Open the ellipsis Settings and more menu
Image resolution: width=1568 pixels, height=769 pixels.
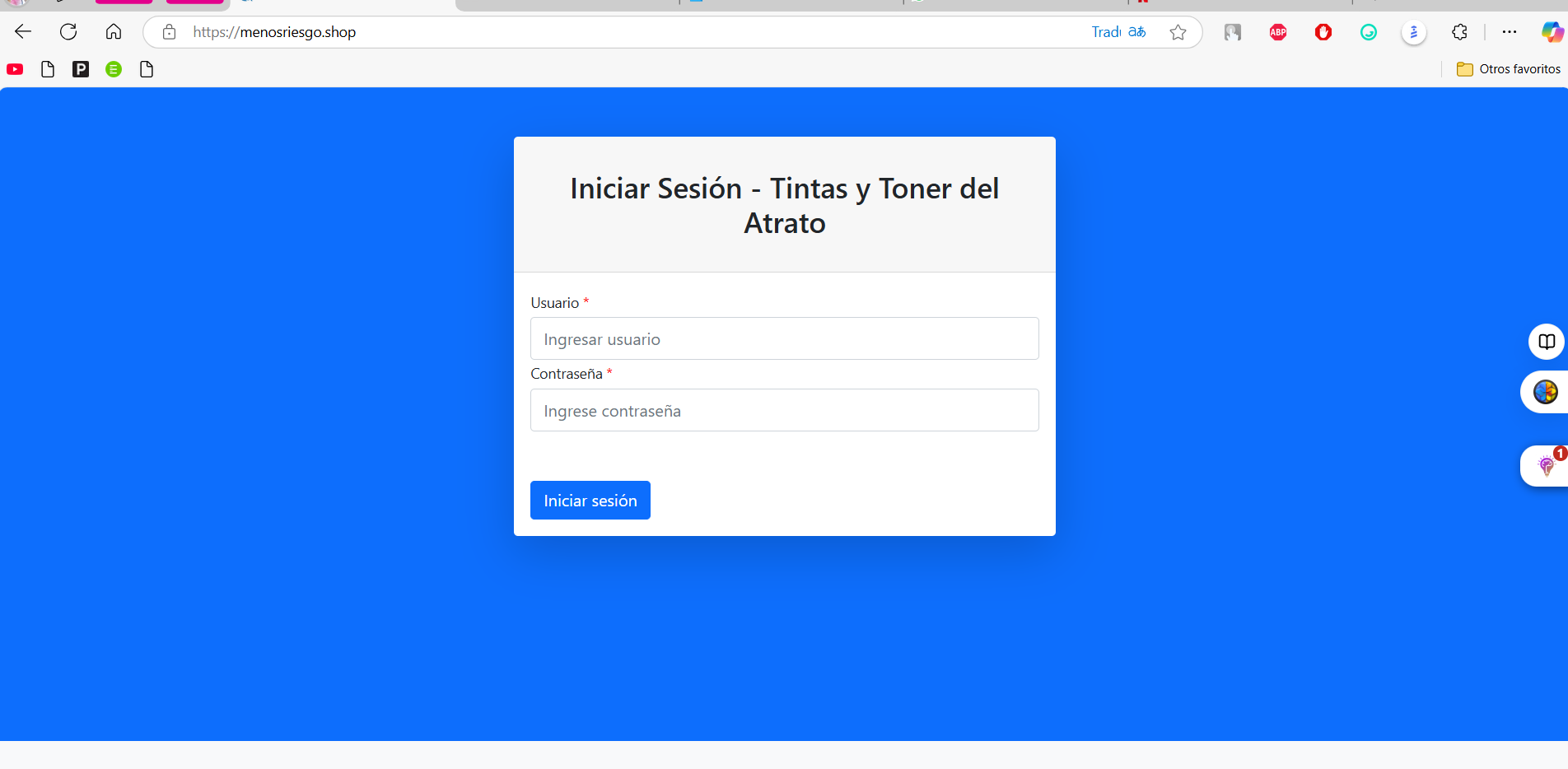[1510, 32]
